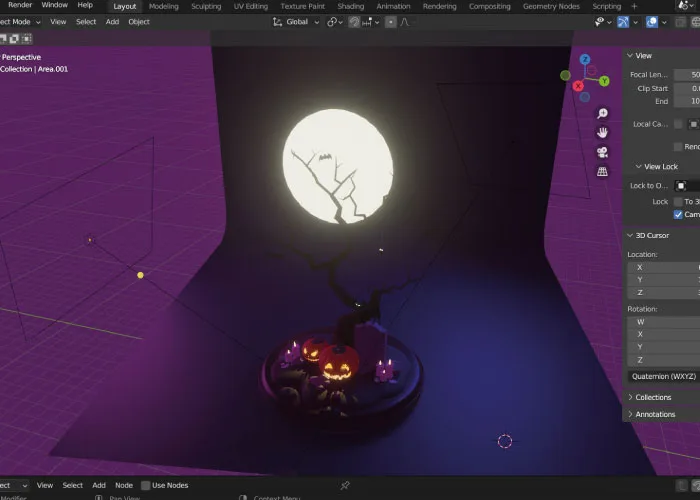Click the viewport visibility eye icon

600,21
